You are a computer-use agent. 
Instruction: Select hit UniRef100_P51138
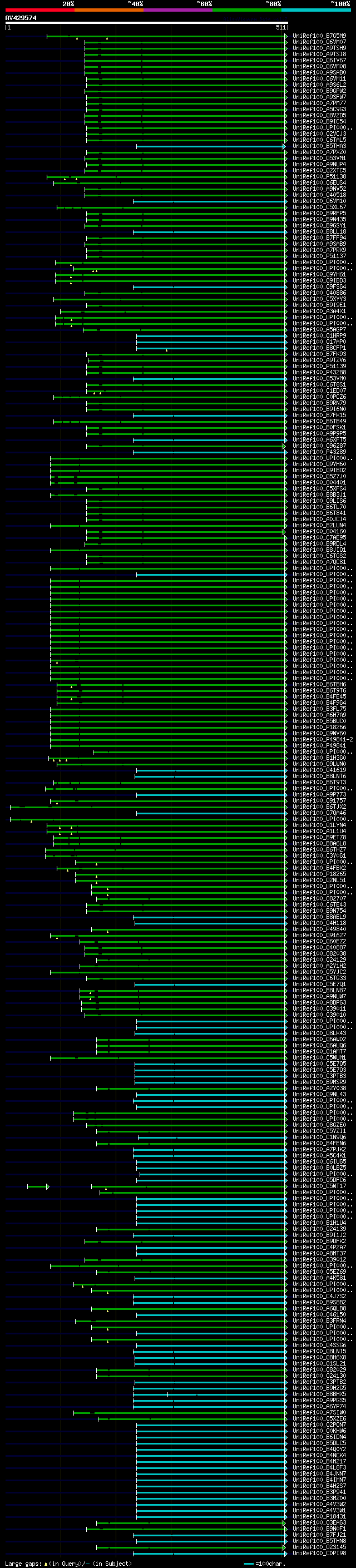click(319, 176)
